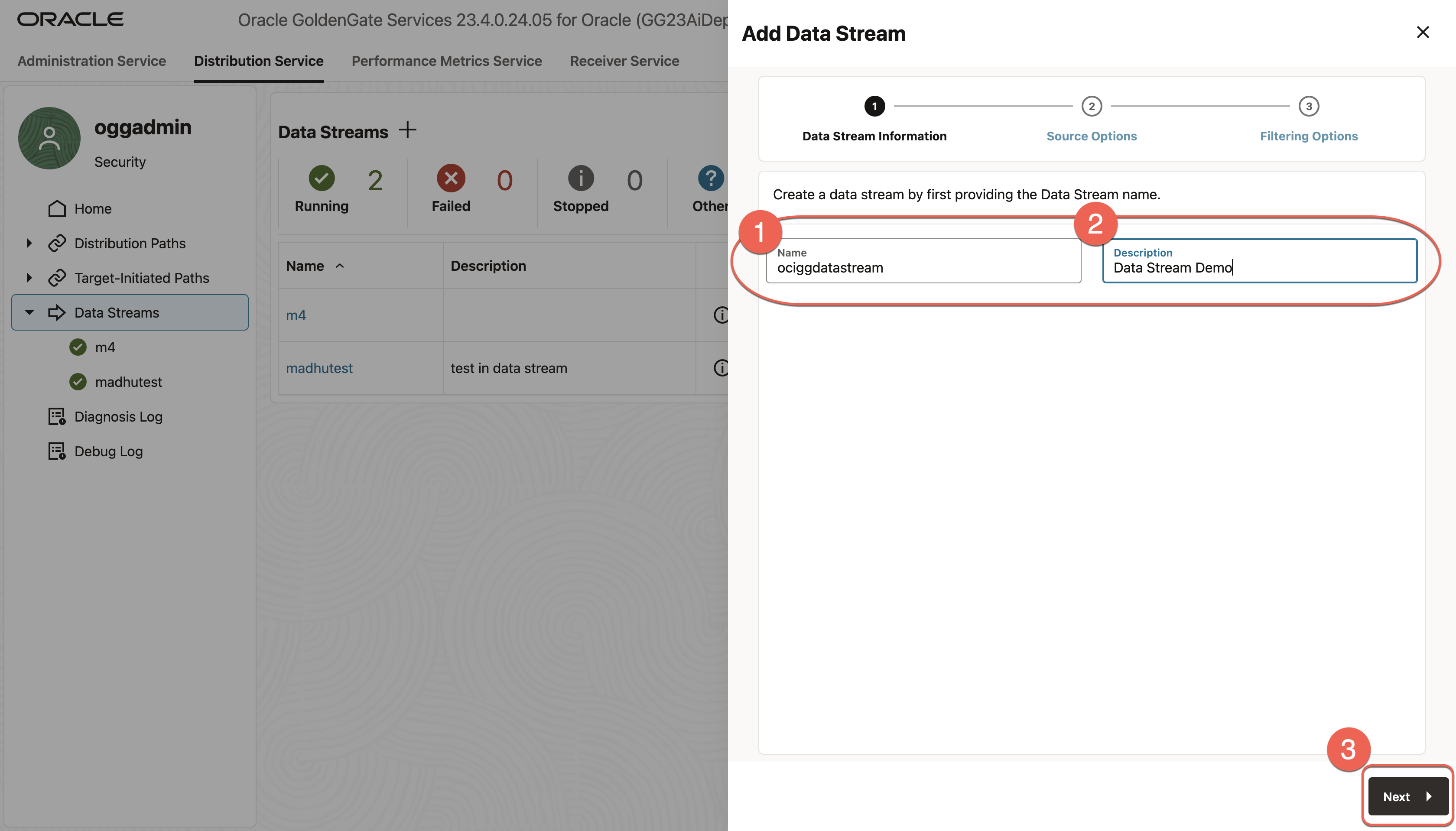Screen dimensions: 1456x831
Task: Click the Description input field
Action: pos(1258,267)
